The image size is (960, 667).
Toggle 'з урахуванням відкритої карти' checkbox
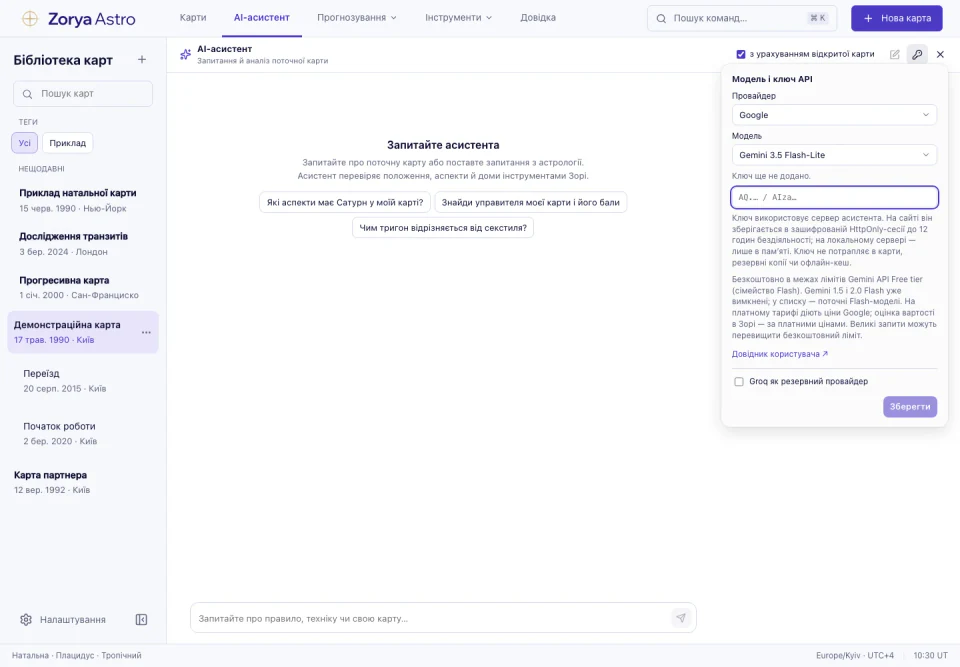(x=741, y=55)
